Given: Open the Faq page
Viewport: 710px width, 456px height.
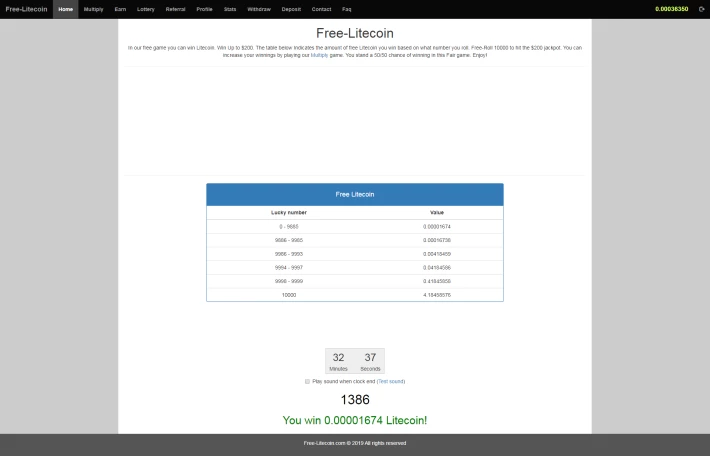Looking at the screenshot, I should [x=346, y=9].
